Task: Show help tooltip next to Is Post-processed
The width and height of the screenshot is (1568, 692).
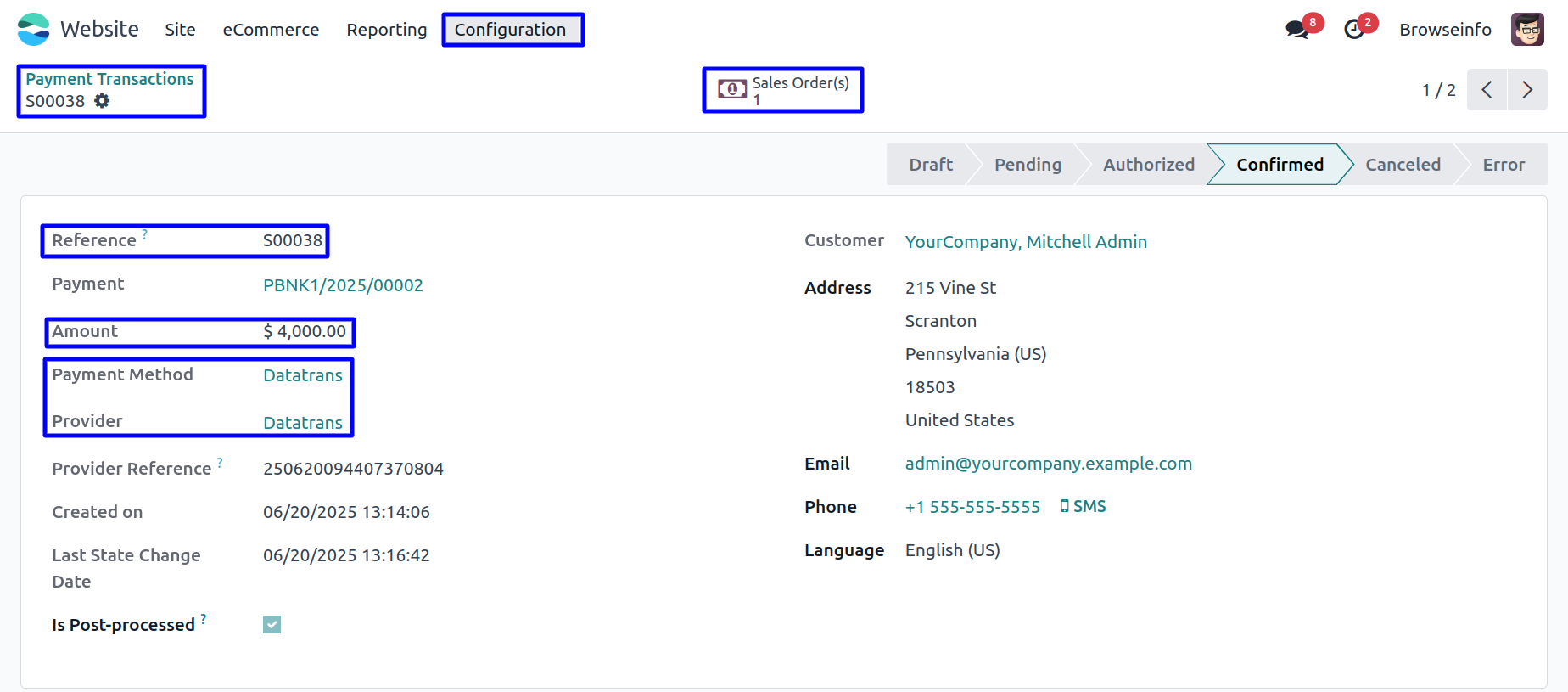Action: click(x=204, y=618)
